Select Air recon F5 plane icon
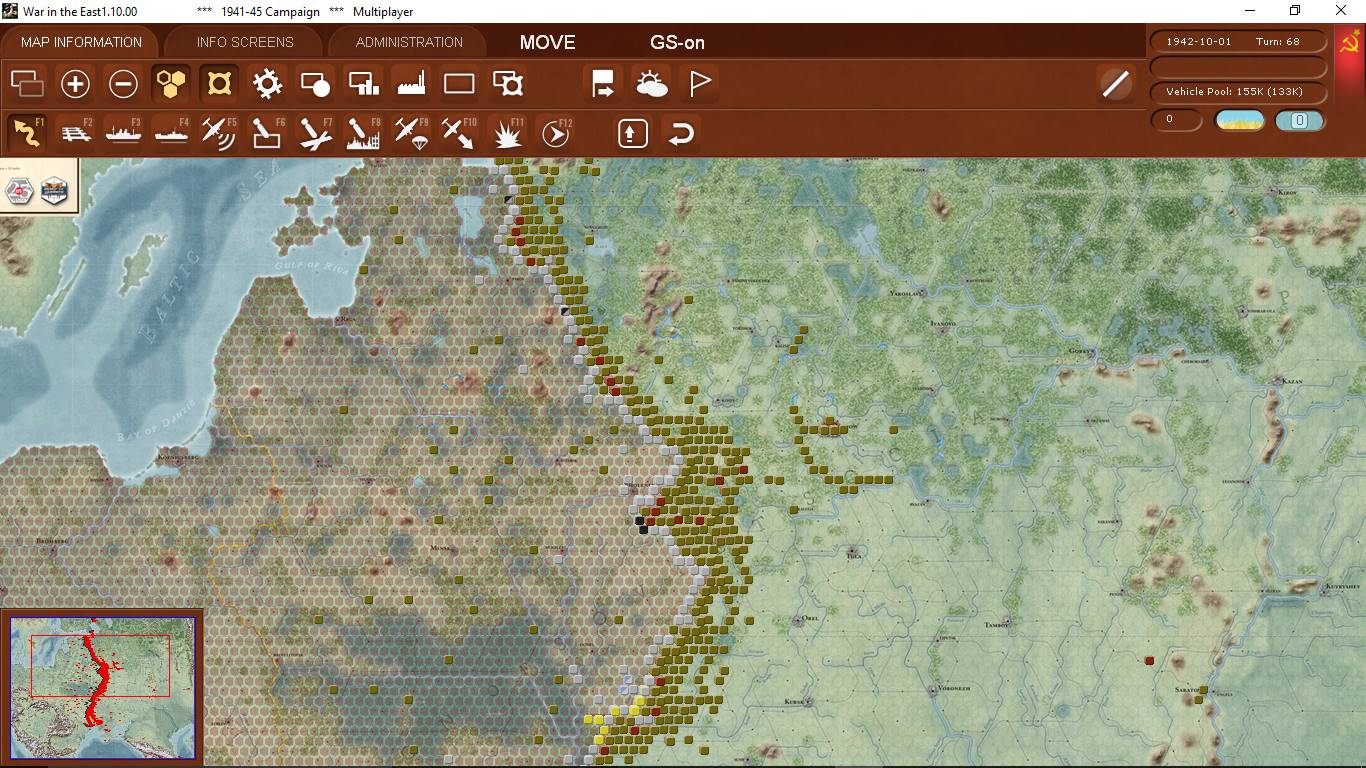Screen dimensions: 1366x768 tap(219, 132)
